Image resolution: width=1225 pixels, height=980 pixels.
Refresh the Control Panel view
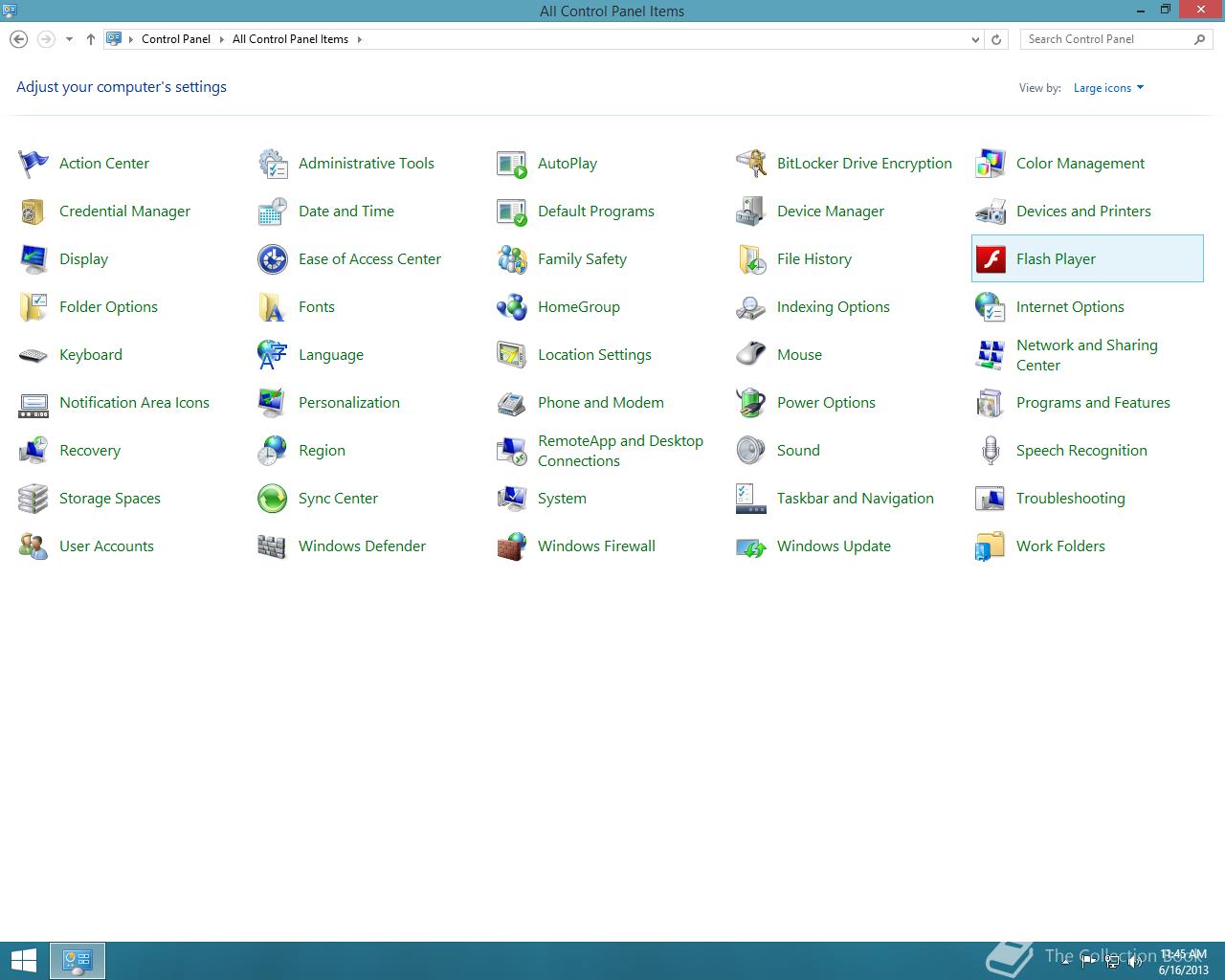[x=996, y=39]
